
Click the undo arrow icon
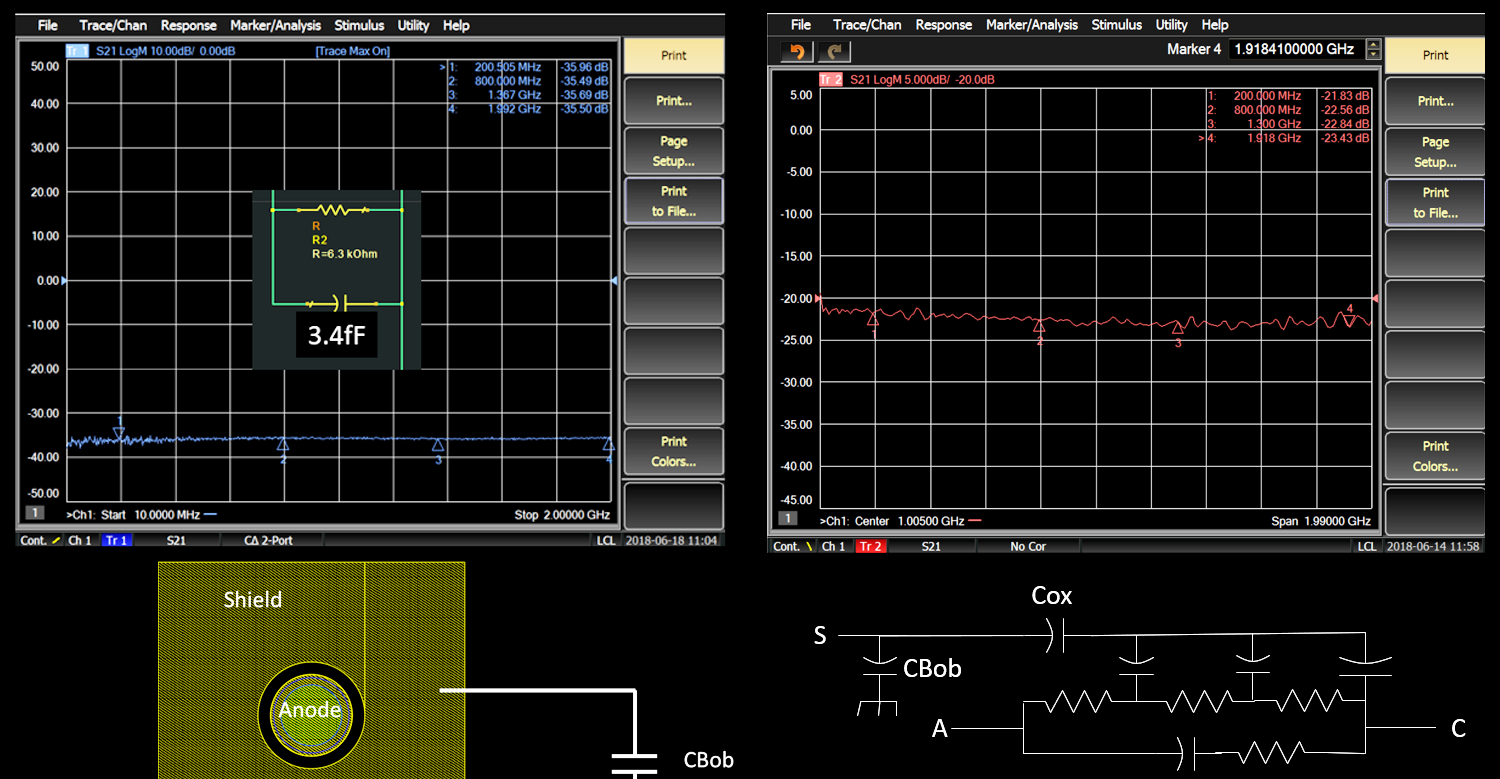[797, 50]
